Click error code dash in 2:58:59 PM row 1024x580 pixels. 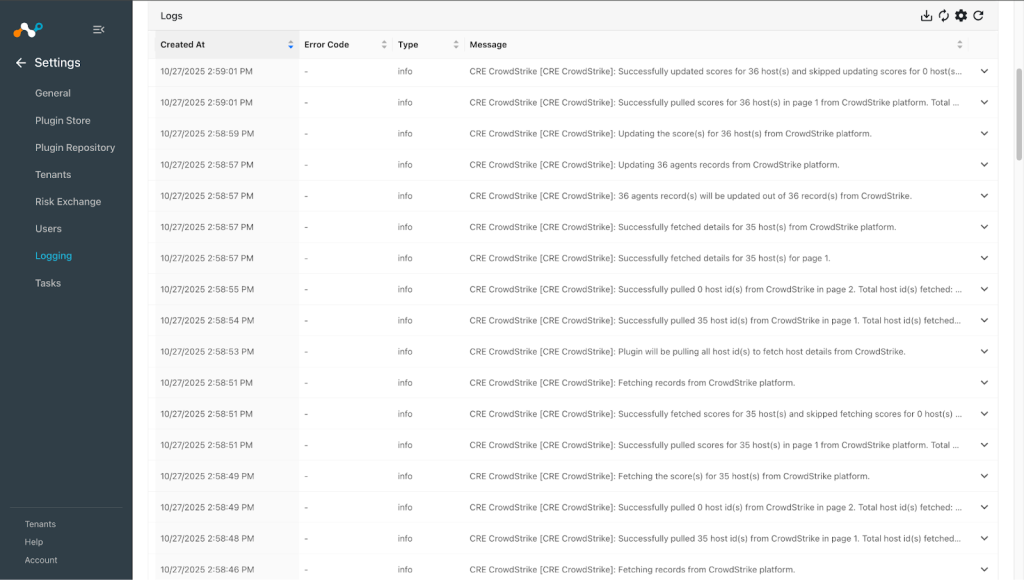tap(306, 134)
